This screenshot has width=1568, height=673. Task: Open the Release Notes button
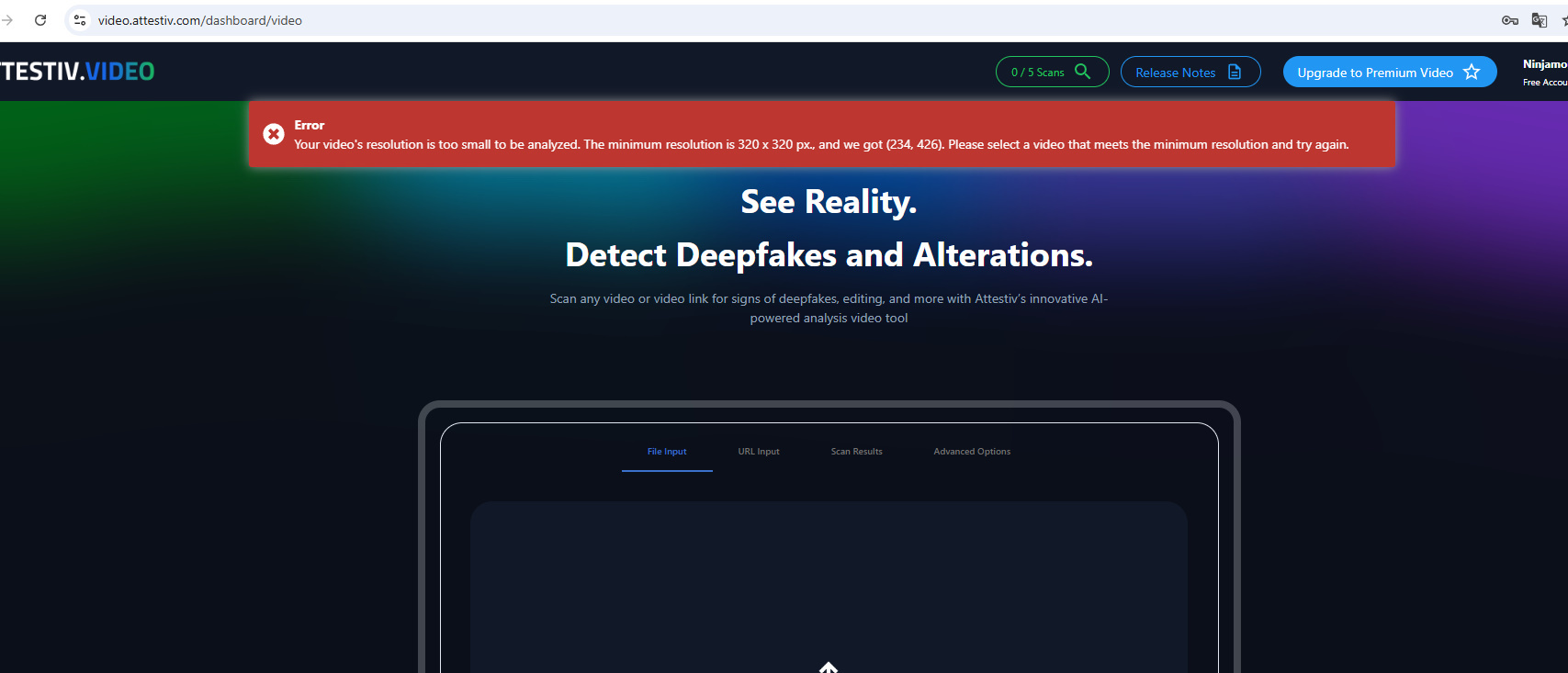[1176, 73]
